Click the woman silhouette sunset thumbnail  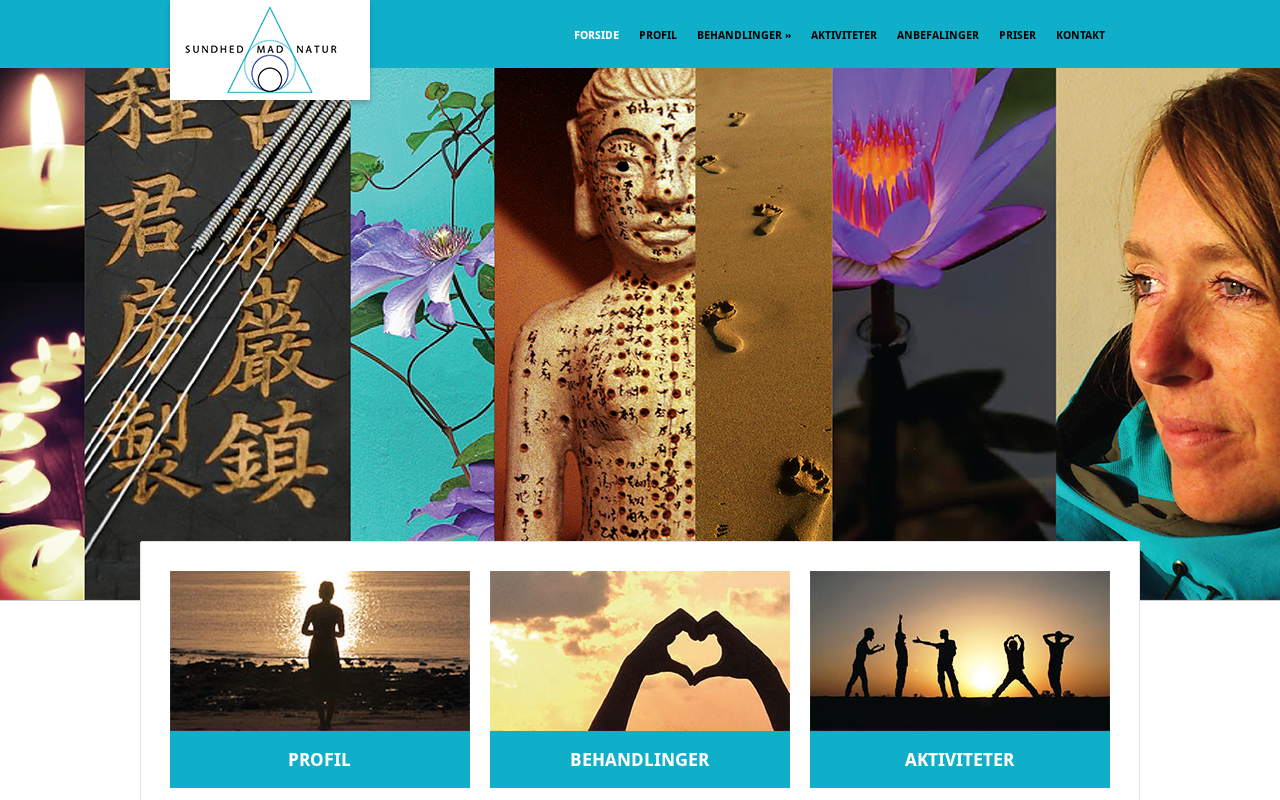click(x=320, y=651)
